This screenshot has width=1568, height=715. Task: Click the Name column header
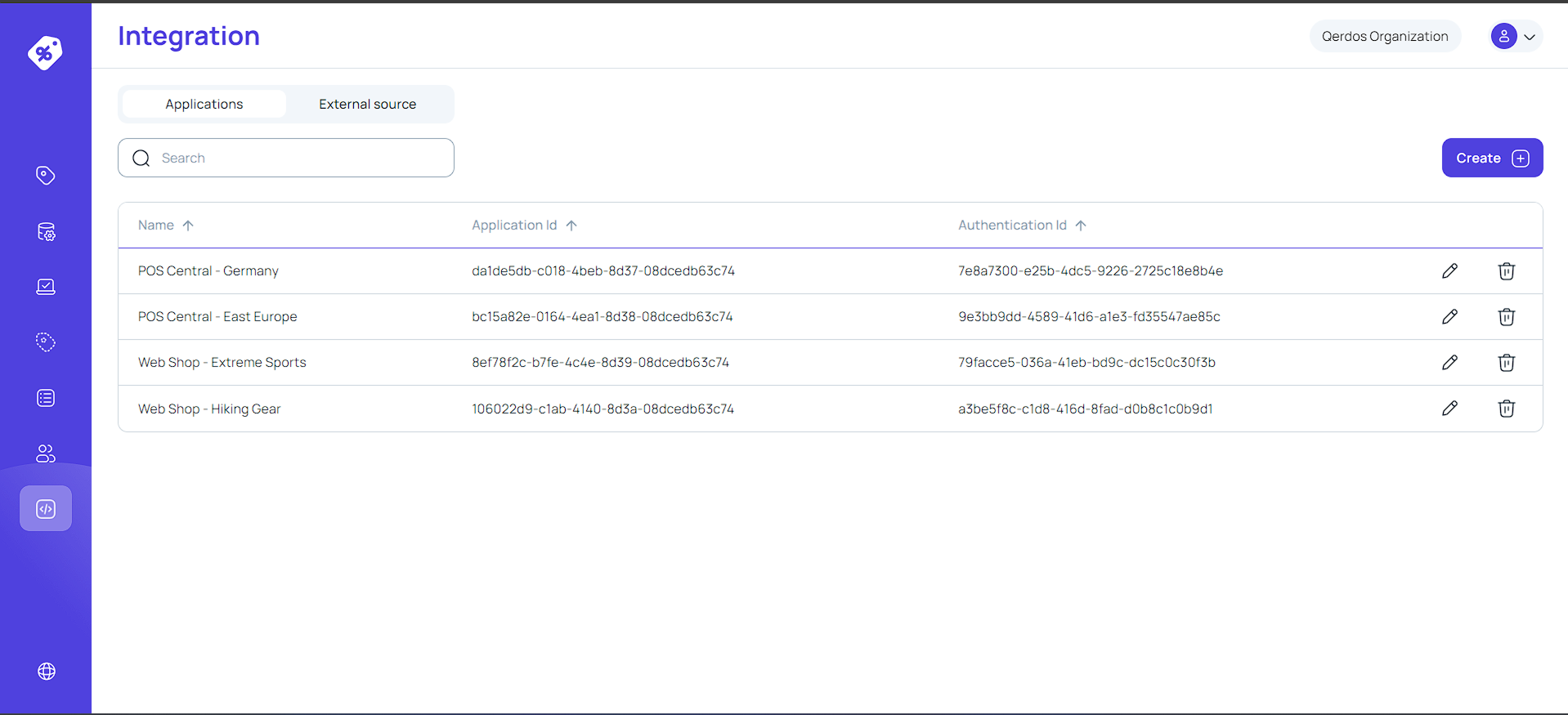(x=156, y=226)
